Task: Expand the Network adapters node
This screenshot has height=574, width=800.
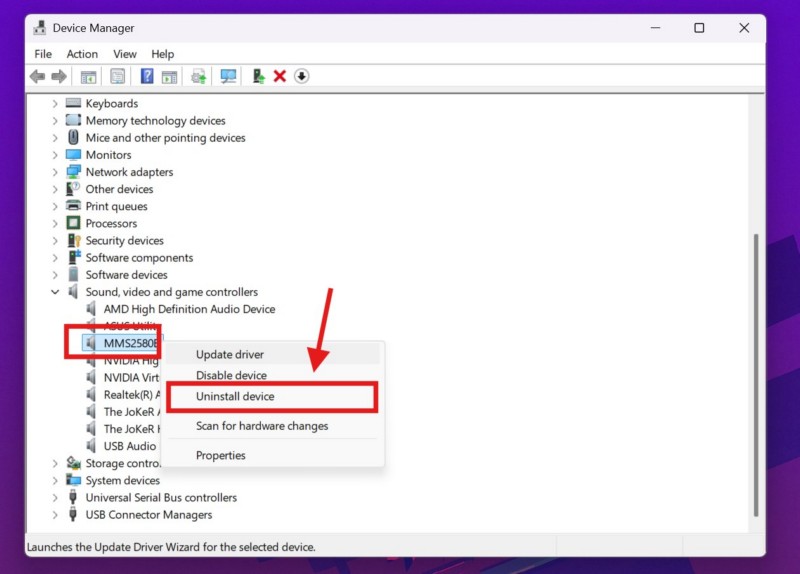Action: (55, 172)
